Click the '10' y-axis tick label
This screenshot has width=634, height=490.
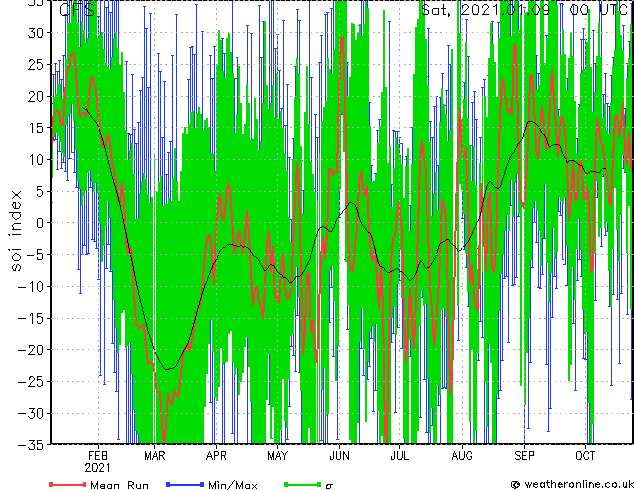tap(36, 160)
